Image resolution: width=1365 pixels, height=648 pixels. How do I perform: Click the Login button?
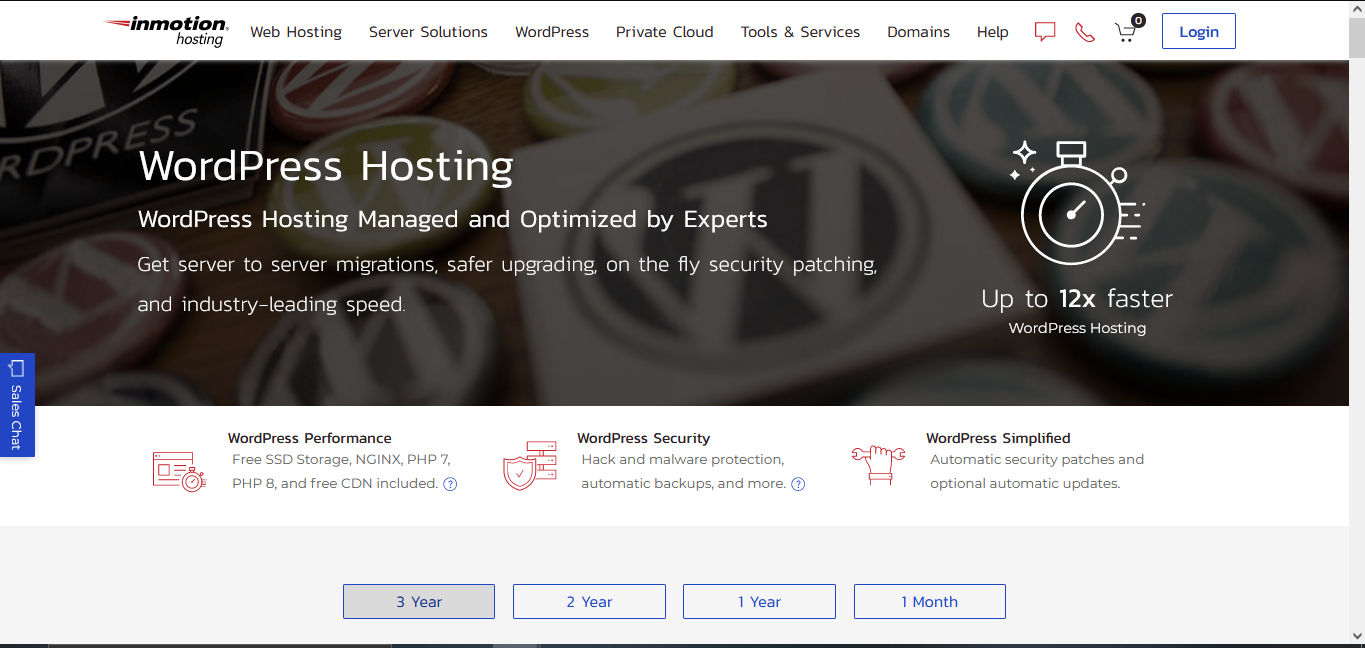coord(1198,31)
